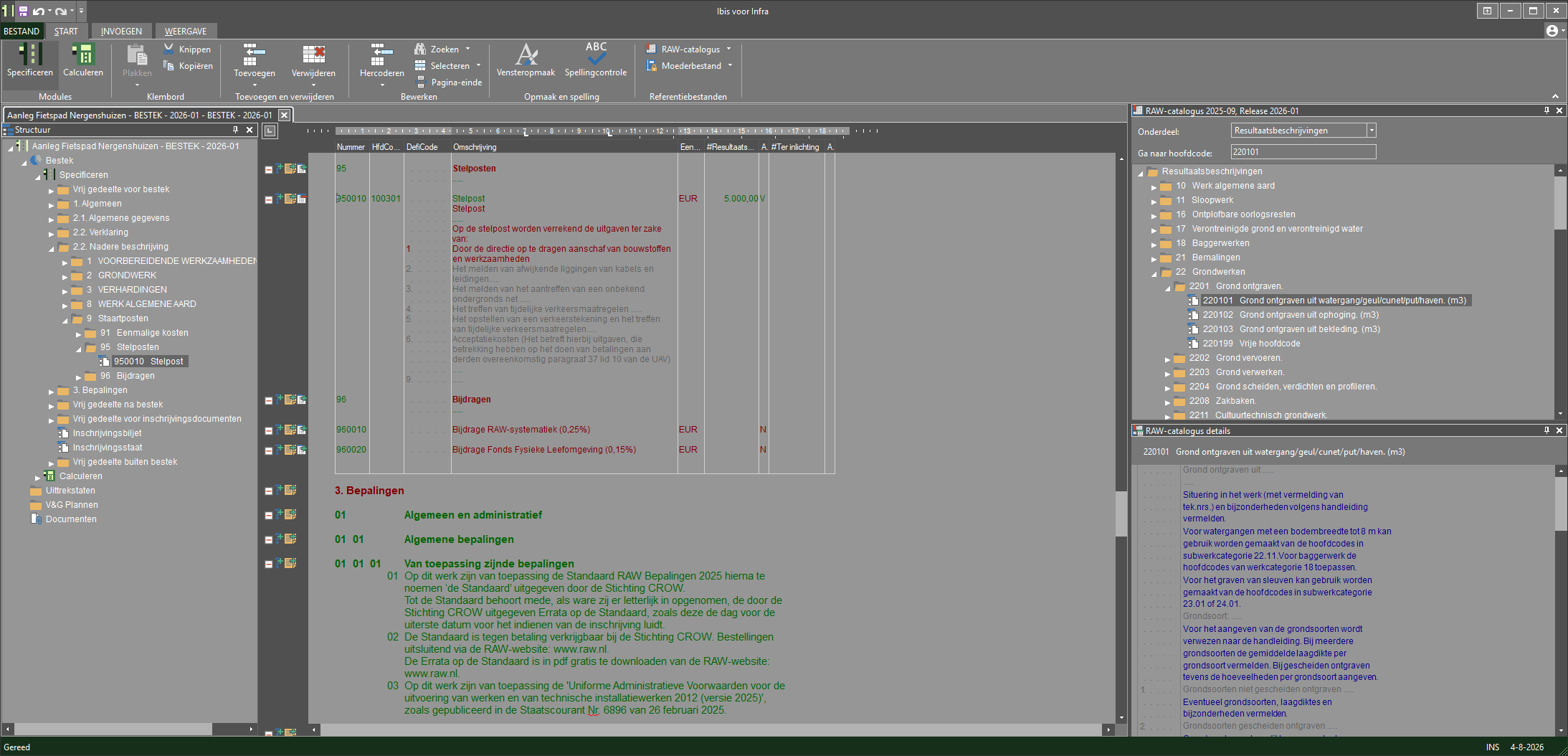
Task: Click the ruler tab-stop selector box
Action: 270,131
